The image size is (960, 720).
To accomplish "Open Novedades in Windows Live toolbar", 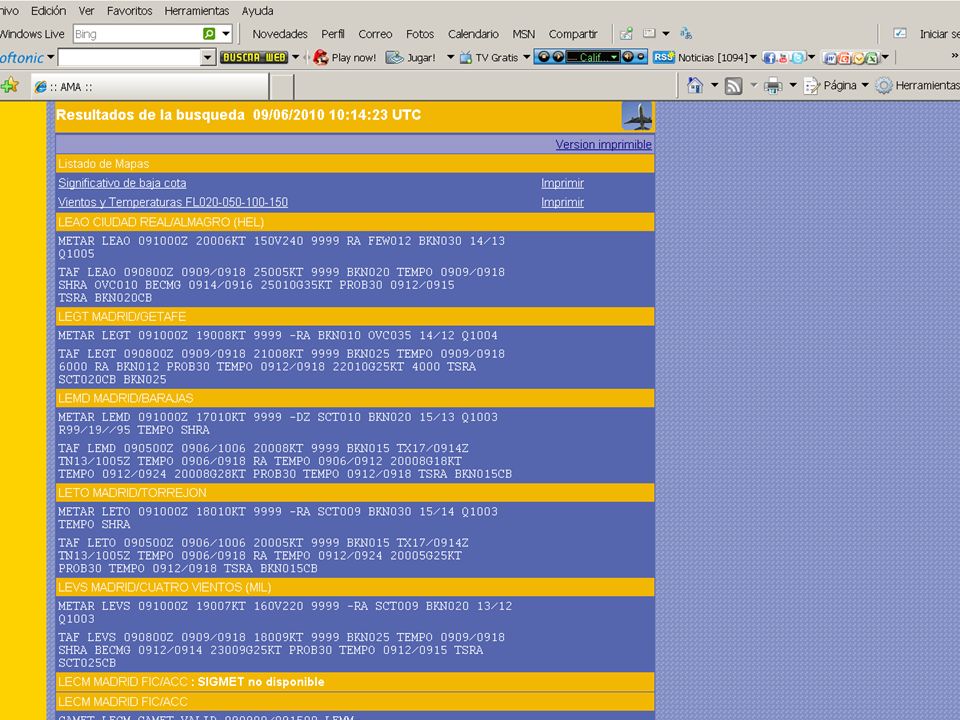I will point(280,34).
